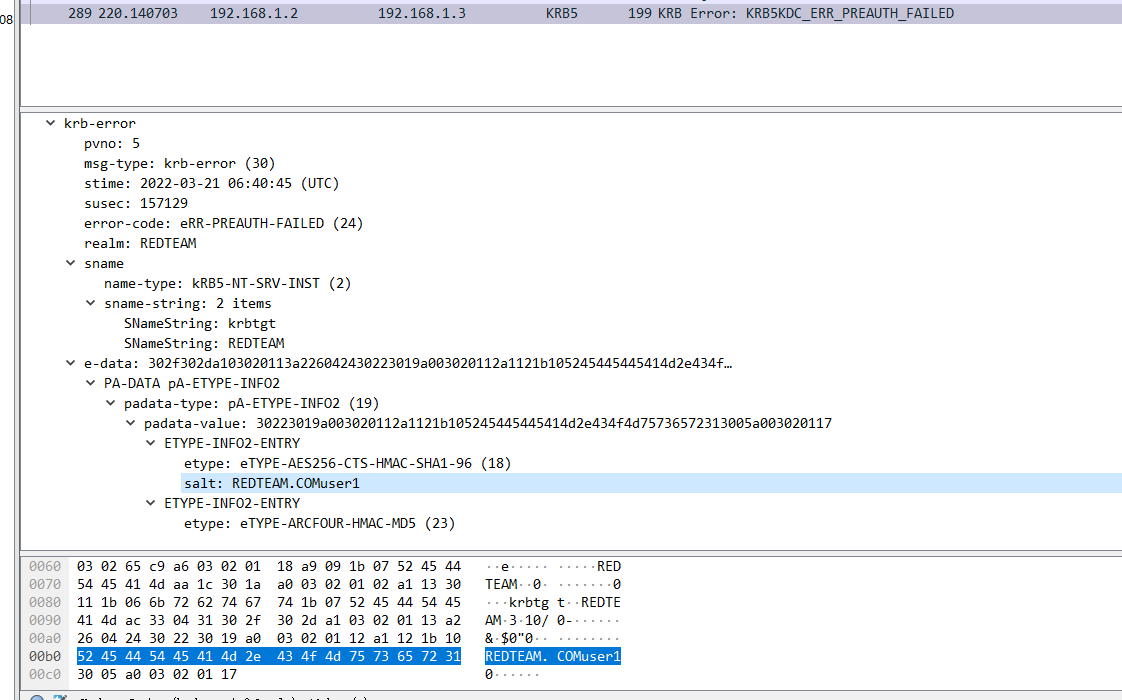Collapse first ETYPE-INFO2-ENTRY with AES256 etype
Screen dimensions: 1122x700
pyautogui.click(x=150, y=444)
